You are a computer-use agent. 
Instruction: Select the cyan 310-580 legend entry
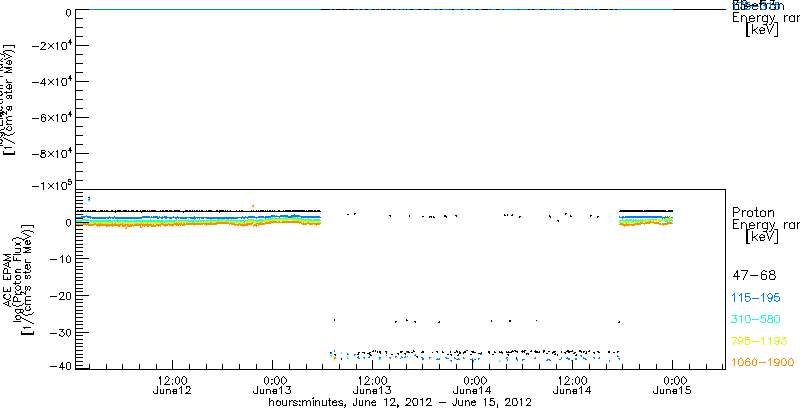[756, 320]
